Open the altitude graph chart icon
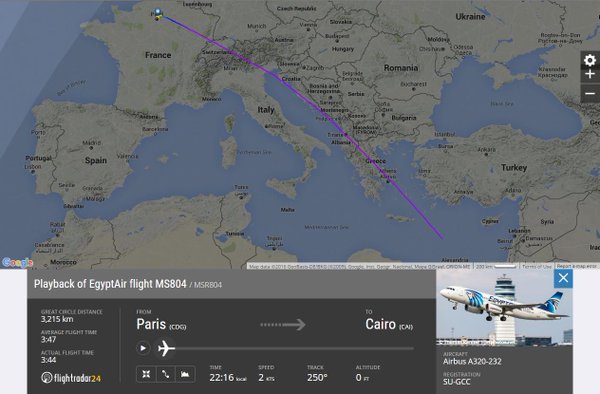Screen dimensions: 600x394 pos(185,374)
